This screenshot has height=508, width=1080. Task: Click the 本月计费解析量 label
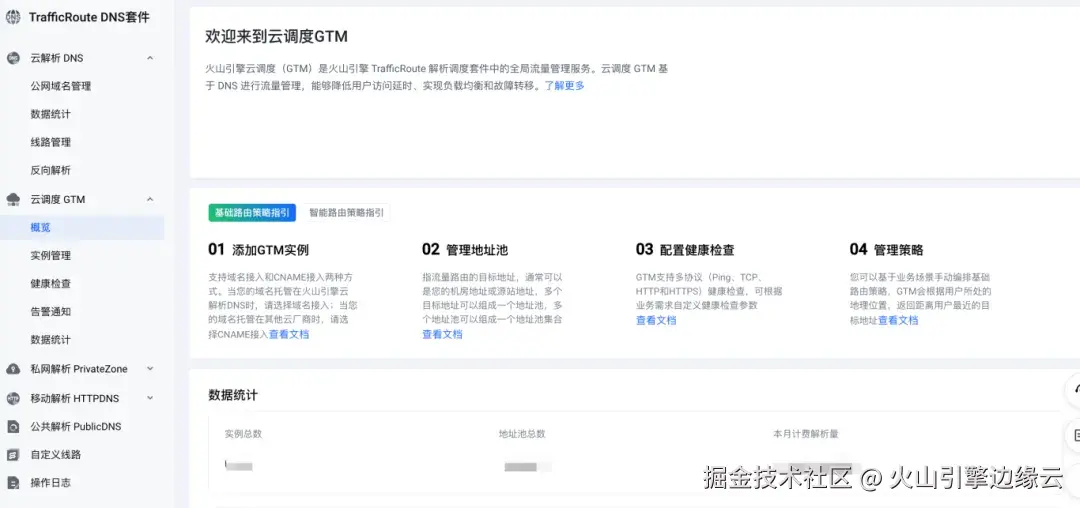point(805,434)
